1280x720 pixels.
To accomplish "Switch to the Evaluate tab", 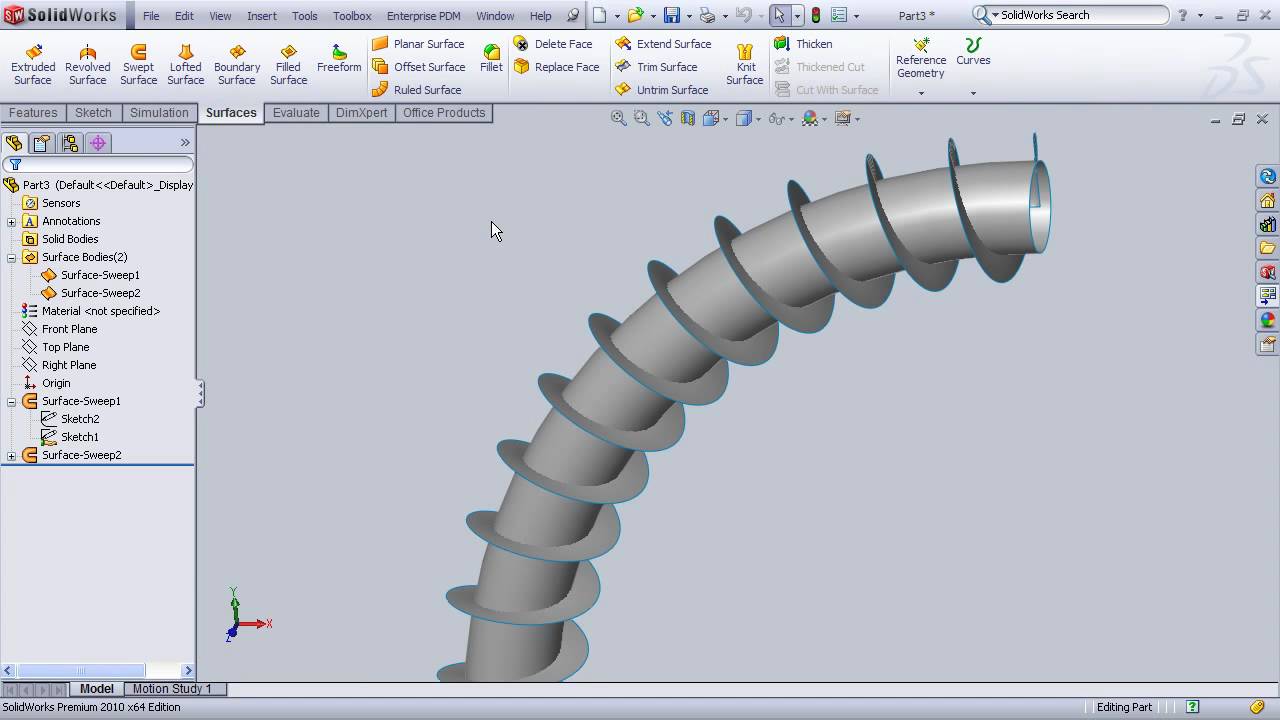I will tap(296, 113).
